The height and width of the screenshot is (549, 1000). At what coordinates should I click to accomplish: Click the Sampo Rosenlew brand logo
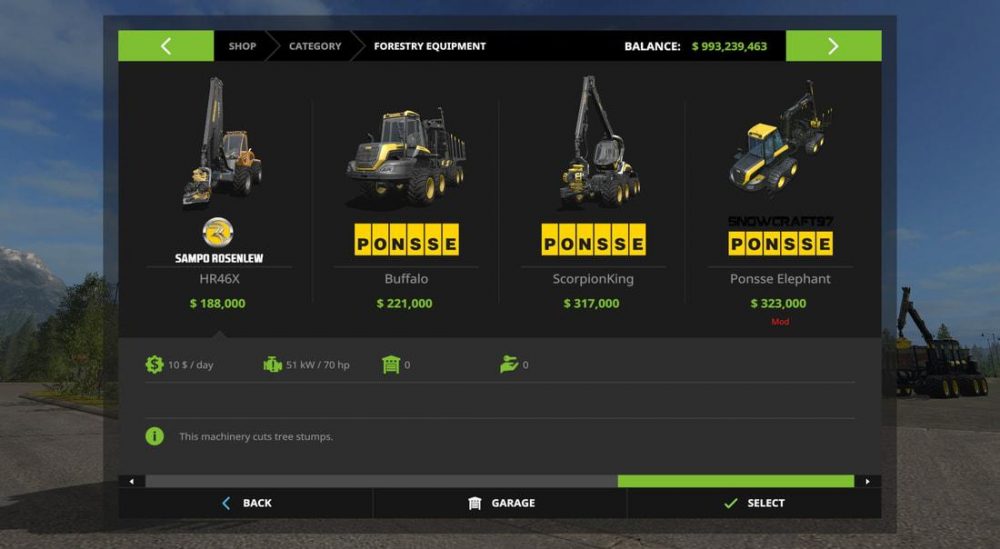[218, 240]
